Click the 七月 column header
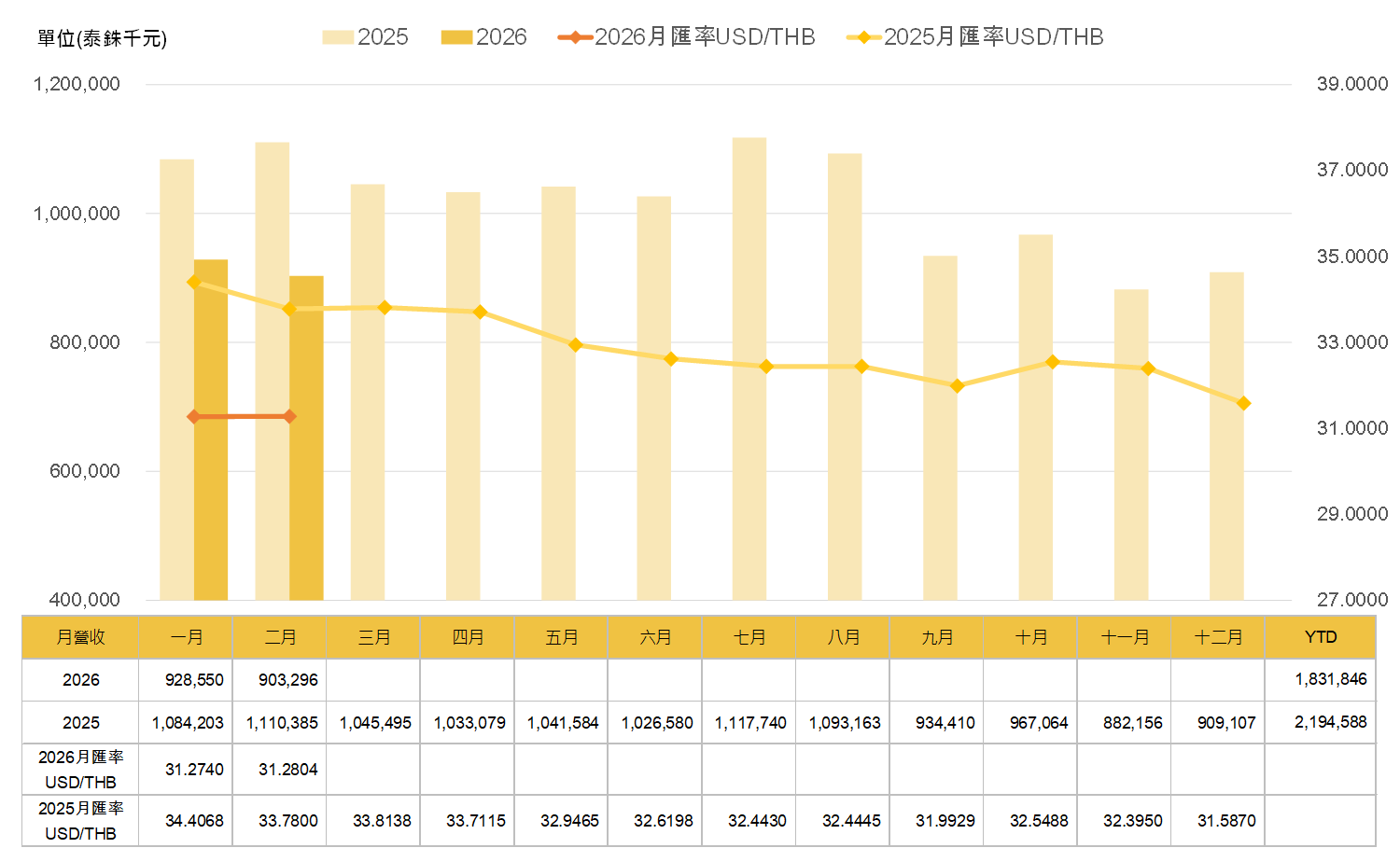Viewport: 1400px width, 848px height. click(x=749, y=637)
